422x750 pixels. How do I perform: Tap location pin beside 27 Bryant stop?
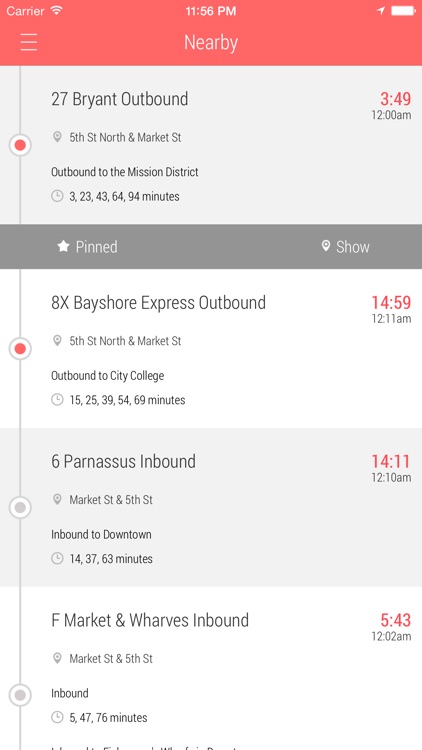pos(57,137)
